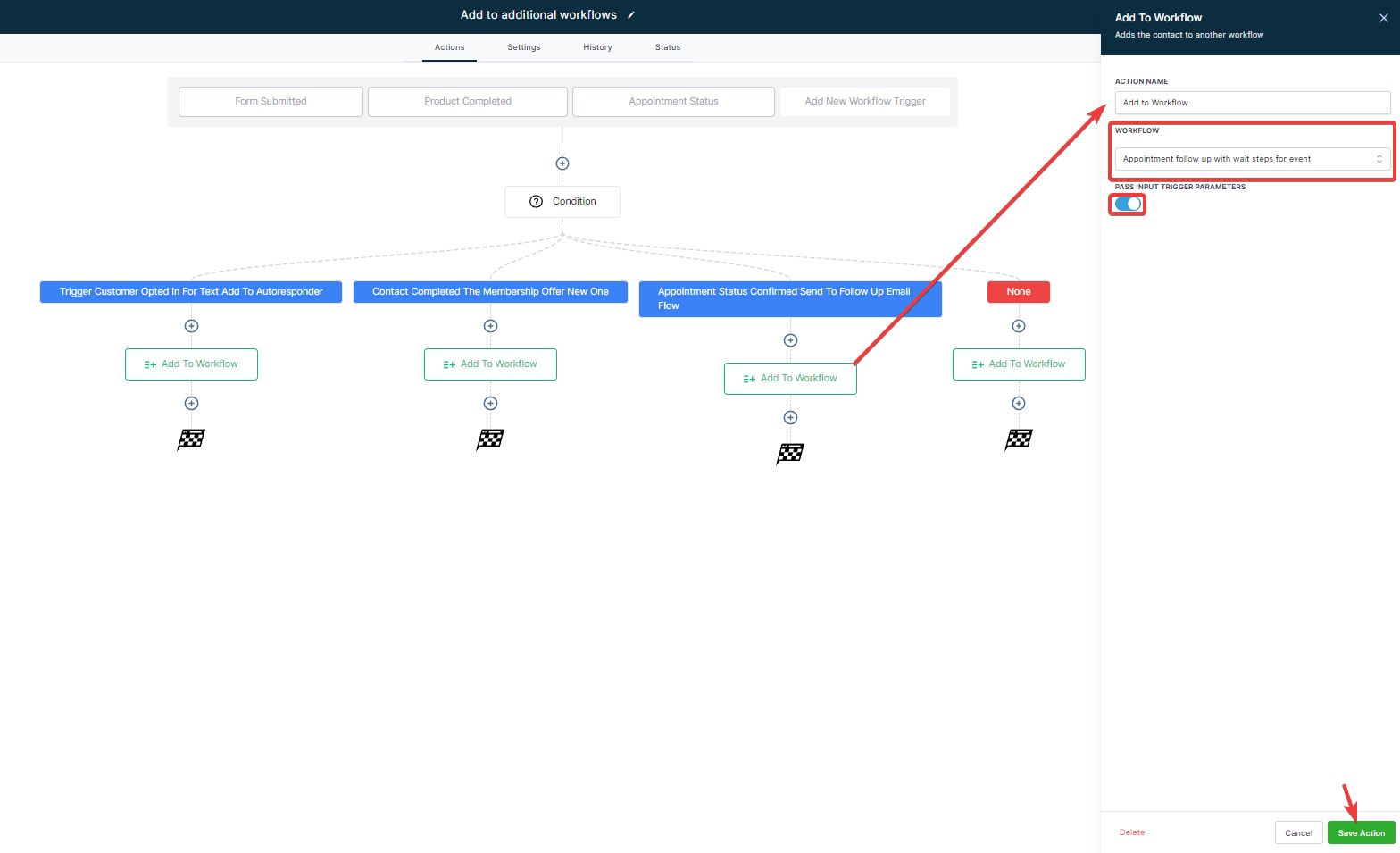
Task: Add step before the Opted In branch finish flag
Action: pos(191,404)
